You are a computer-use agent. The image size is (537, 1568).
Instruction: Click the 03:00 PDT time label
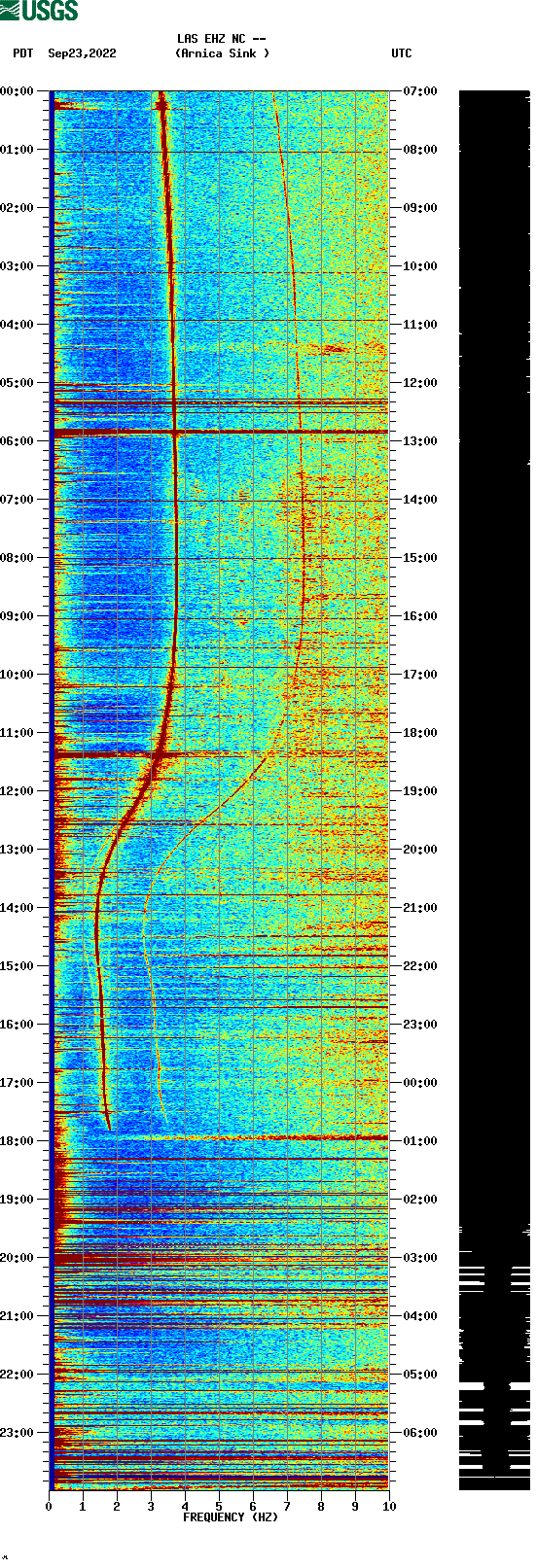click(x=17, y=266)
